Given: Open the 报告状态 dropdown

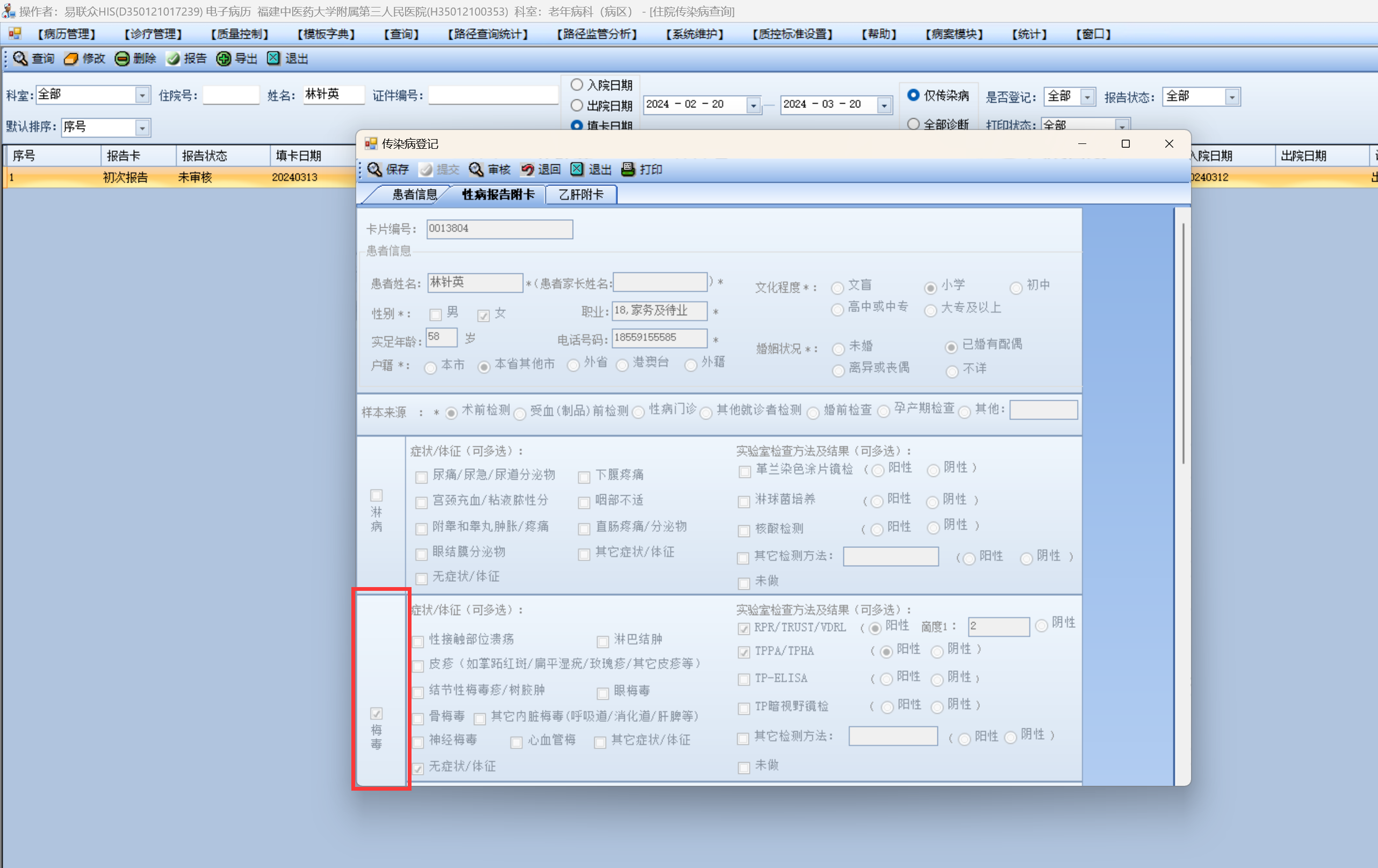Looking at the screenshot, I should (1232, 97).
